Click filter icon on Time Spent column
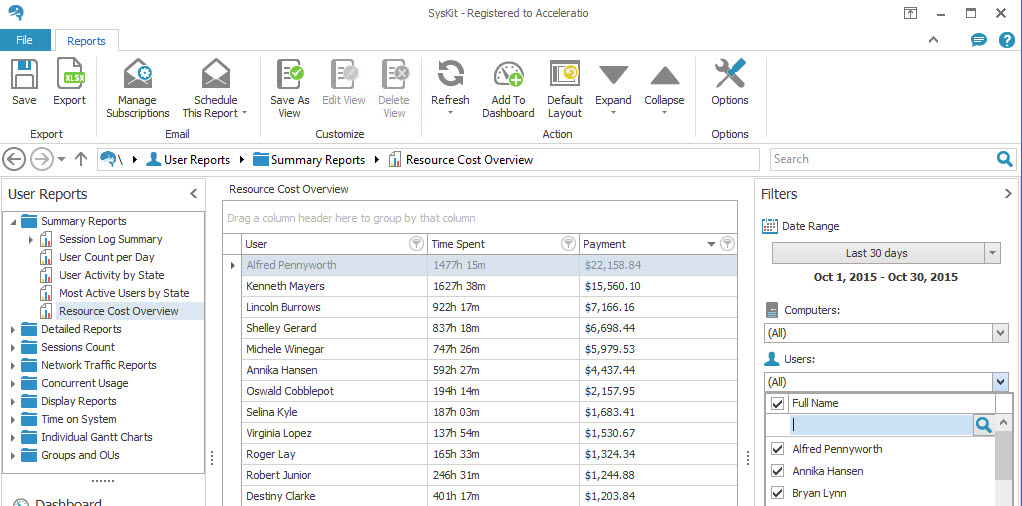1022x506 pixels. (568, 244)
